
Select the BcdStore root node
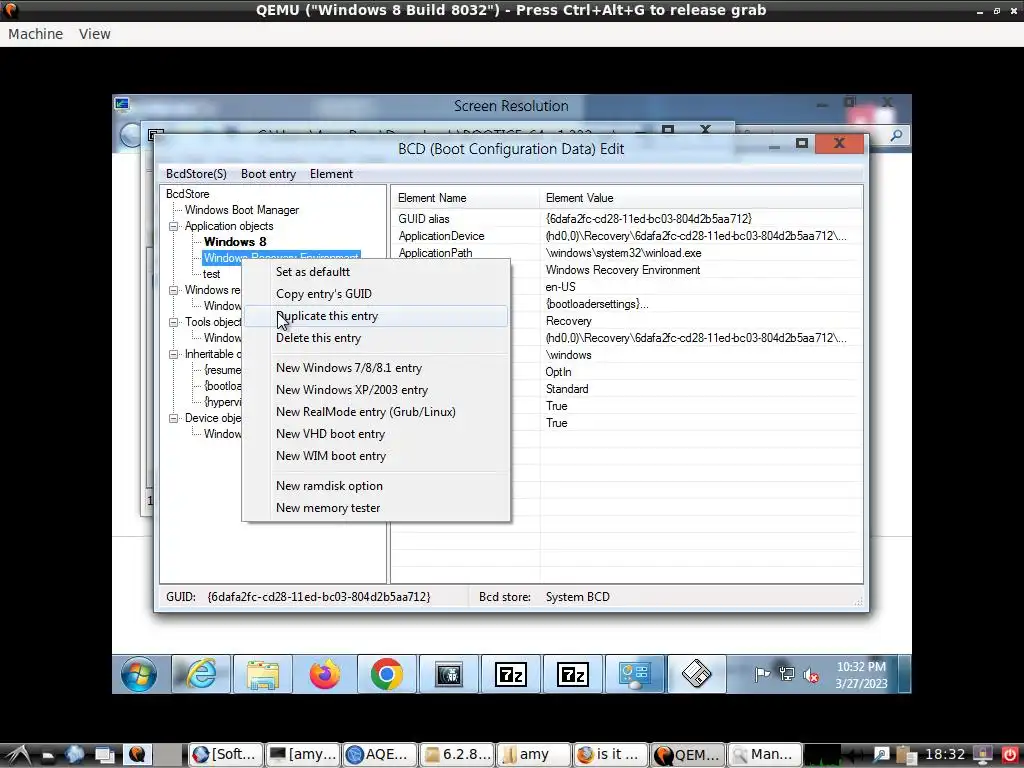[187, 194]
